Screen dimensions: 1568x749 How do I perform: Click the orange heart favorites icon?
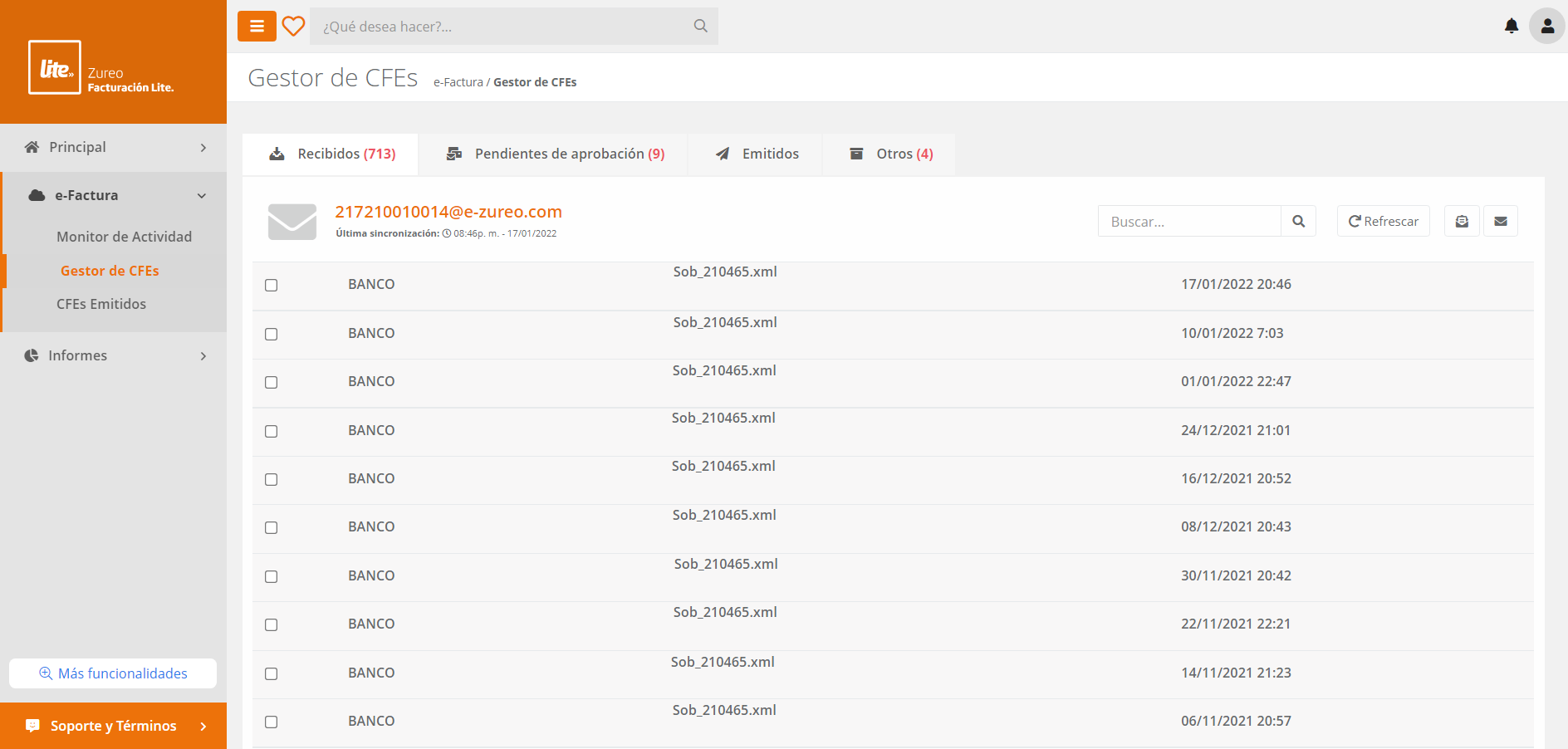click(293, 27)
